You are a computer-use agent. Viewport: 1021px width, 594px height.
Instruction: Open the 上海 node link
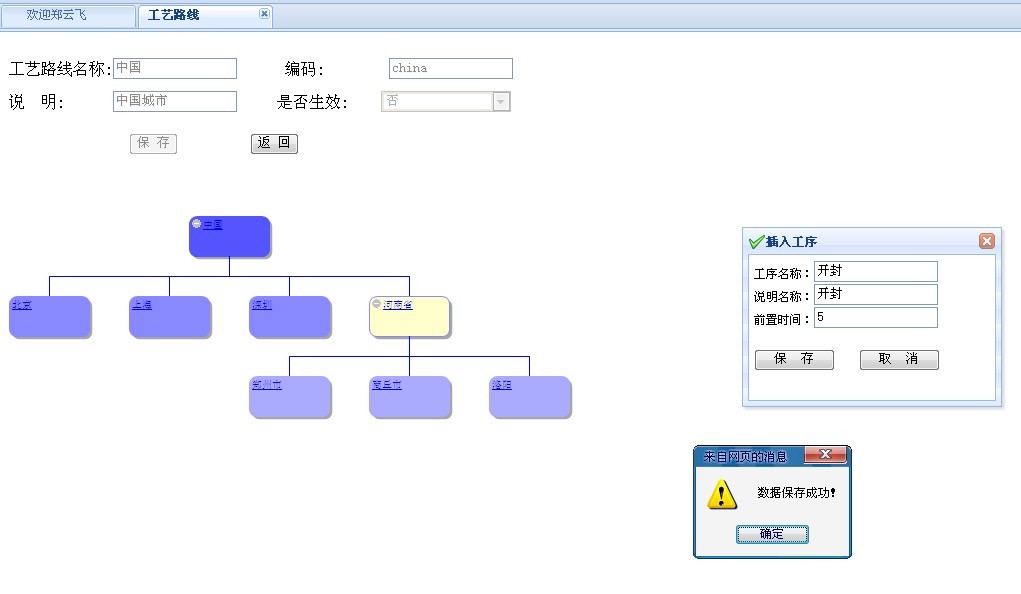[141, 305]
